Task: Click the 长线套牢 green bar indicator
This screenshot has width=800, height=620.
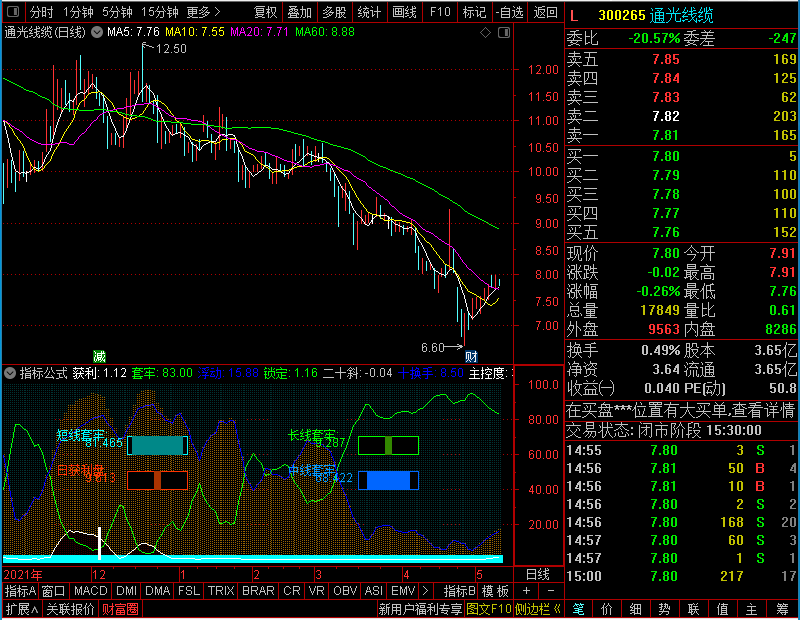Action: click(x=388, y=445)
